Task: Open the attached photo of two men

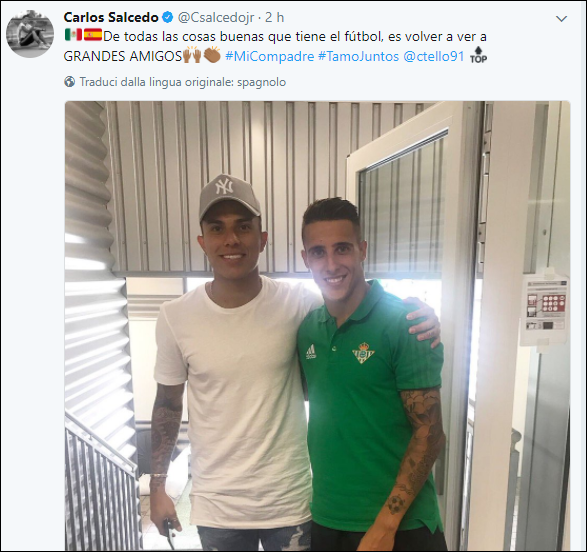Action: [317, 326]
